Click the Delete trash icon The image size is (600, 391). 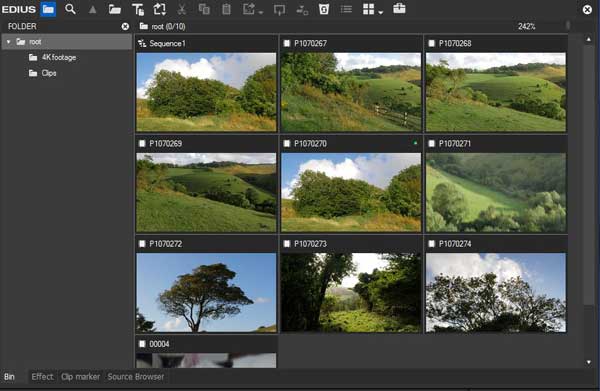324,9
